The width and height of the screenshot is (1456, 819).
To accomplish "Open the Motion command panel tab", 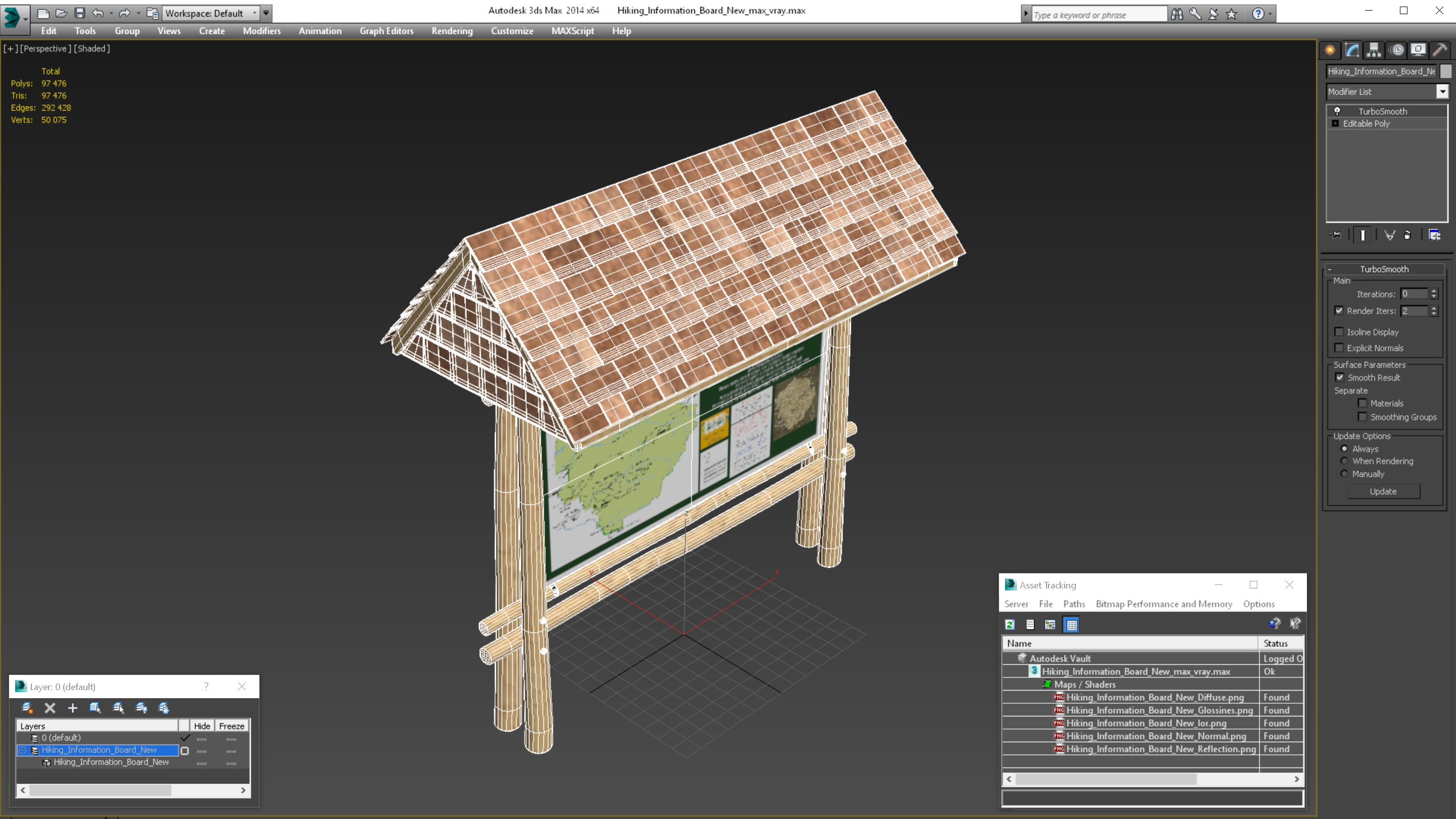I will point(1397,50).
